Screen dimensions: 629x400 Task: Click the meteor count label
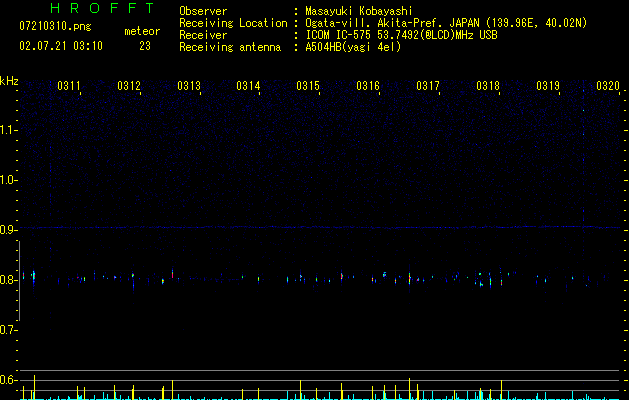pyautogui.click(x=142, y=31)
